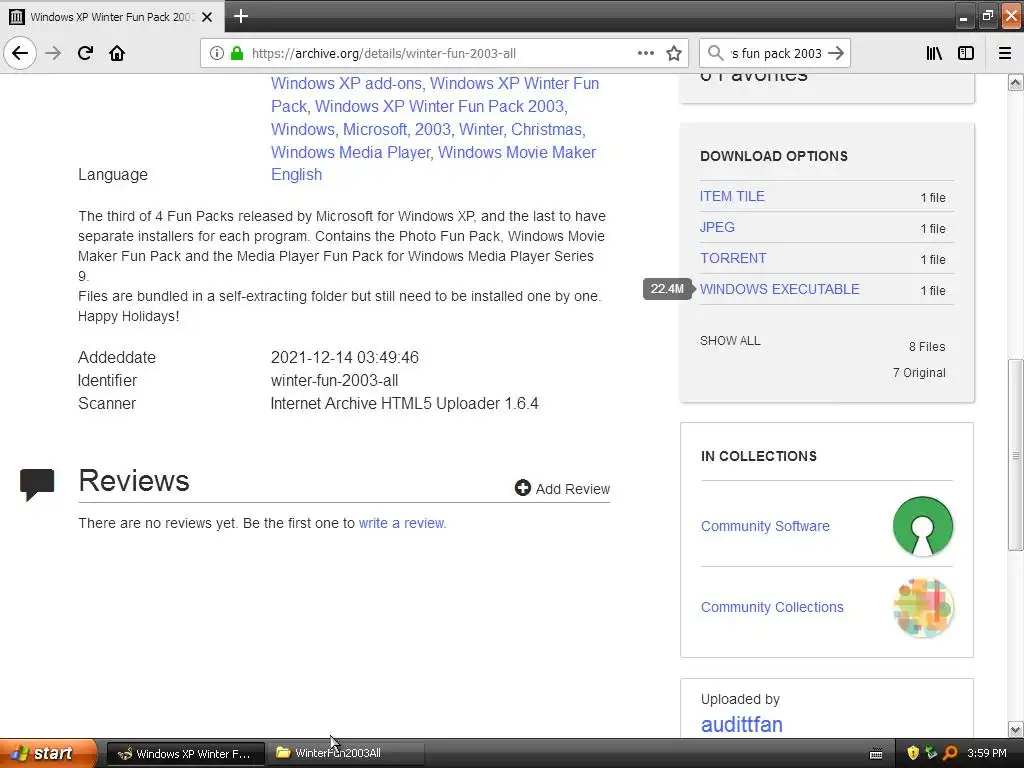The height and width of the screenshot is (768, 1024).
Task: Click the Community Software green logo thumbnail
Action: pos(922,526)
